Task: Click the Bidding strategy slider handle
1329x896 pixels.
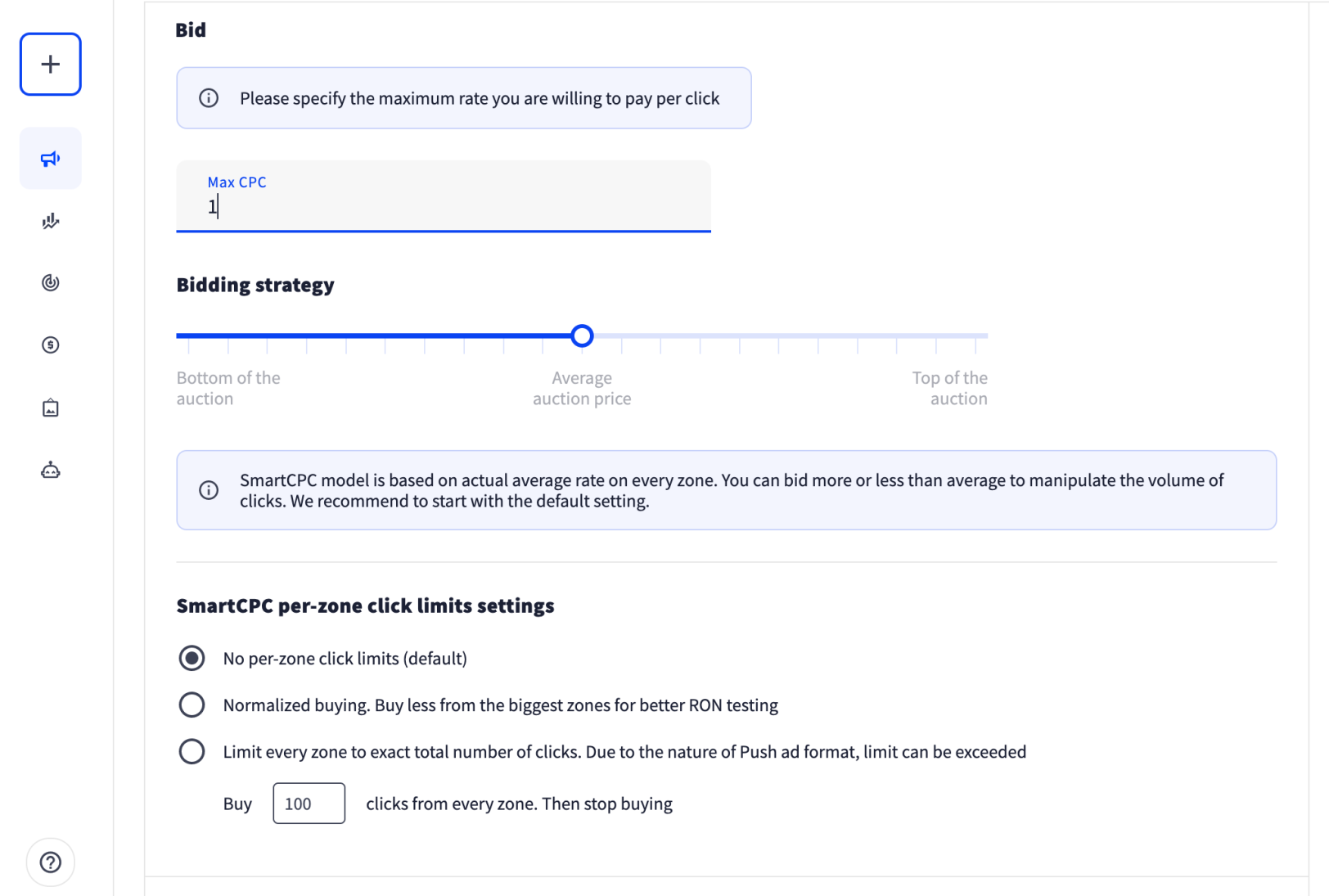Action: point(582,336)
